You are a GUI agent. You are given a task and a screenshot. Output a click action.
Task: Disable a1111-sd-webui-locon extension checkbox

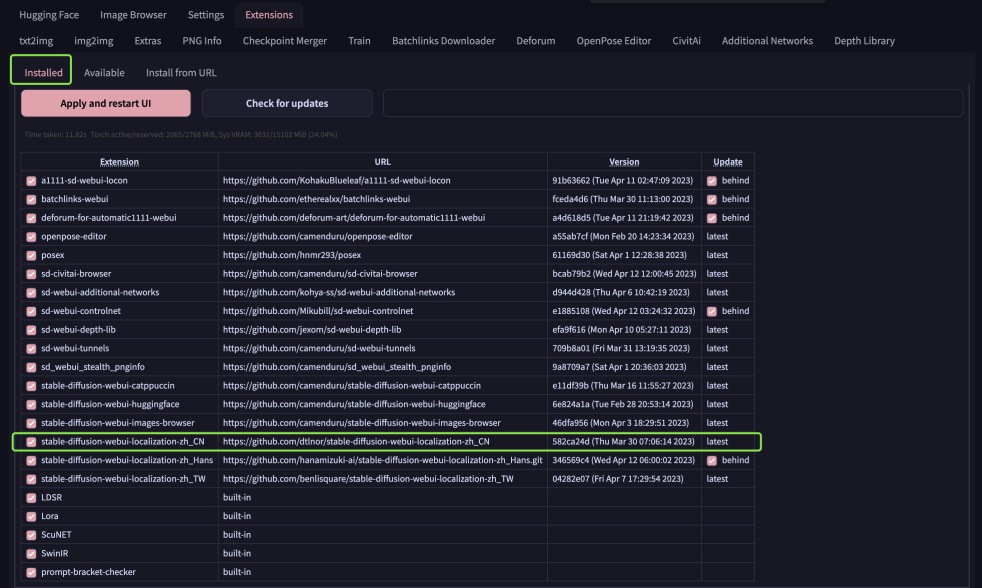tap(31, 180)
